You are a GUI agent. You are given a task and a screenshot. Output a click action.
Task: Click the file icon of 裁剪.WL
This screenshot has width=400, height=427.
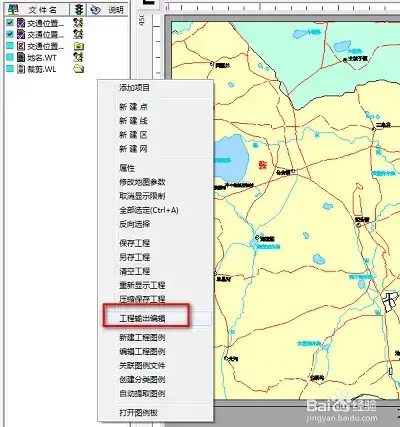[x=21, y=69]
